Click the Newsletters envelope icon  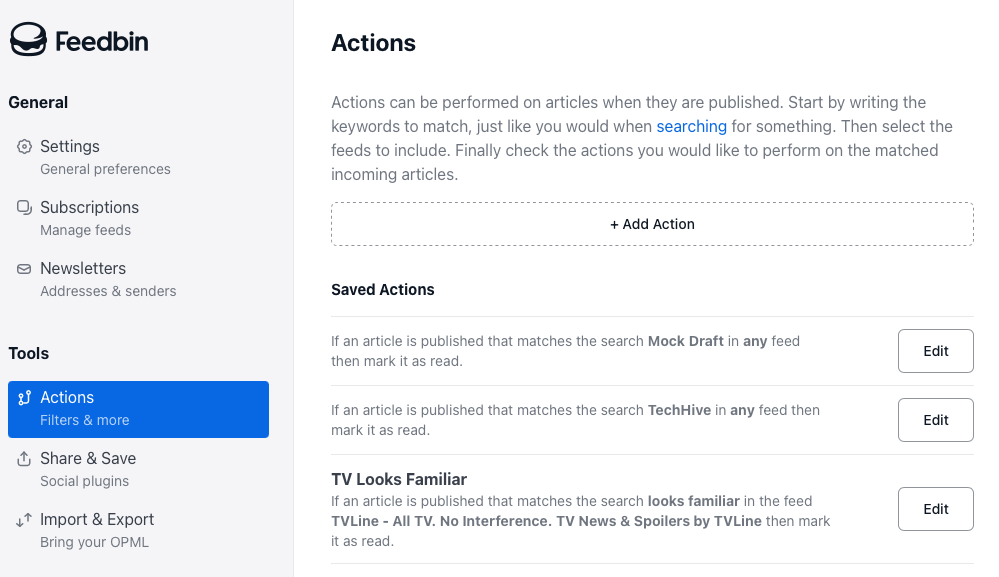pyautogui.click(x=24, y=269)
